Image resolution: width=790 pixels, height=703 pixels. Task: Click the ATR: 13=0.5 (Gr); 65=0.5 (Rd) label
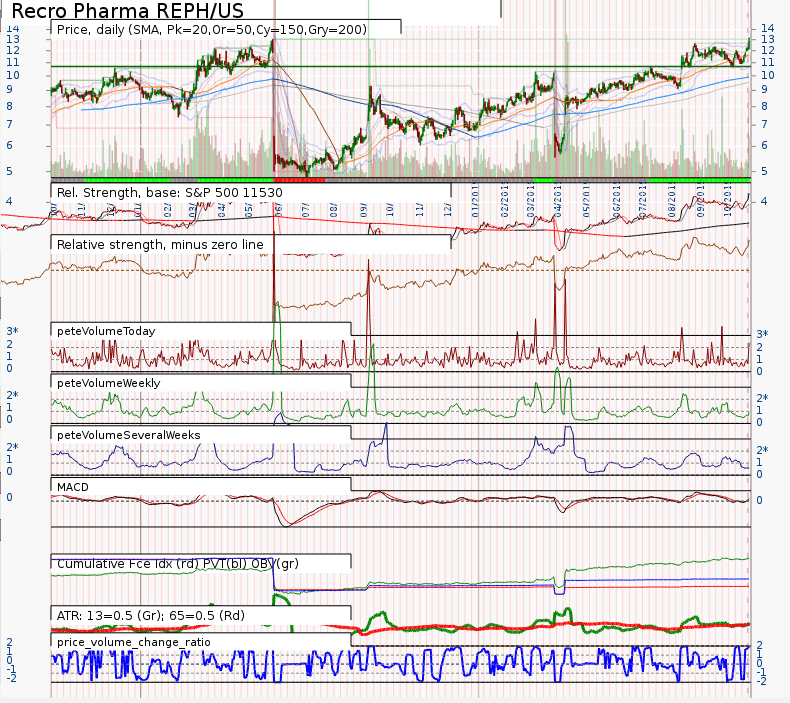(151, 616)
